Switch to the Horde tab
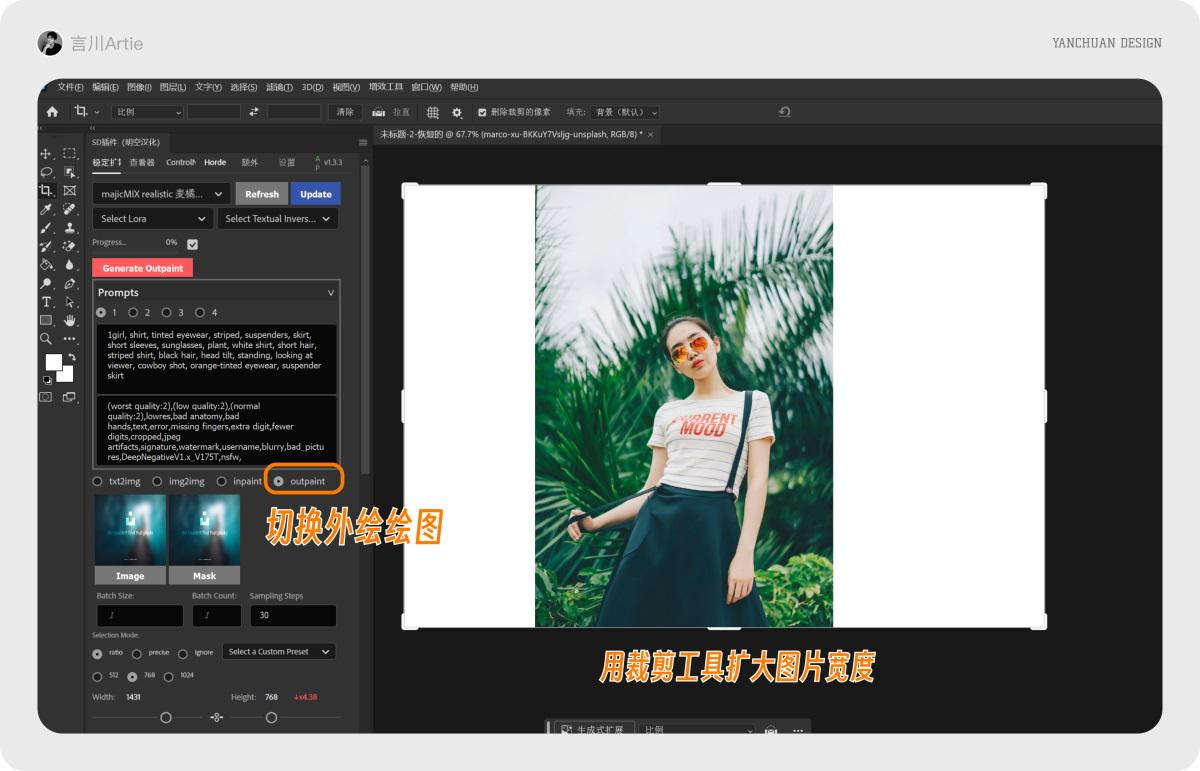The height and width of the screenshot is (771, 1200). 215,162
